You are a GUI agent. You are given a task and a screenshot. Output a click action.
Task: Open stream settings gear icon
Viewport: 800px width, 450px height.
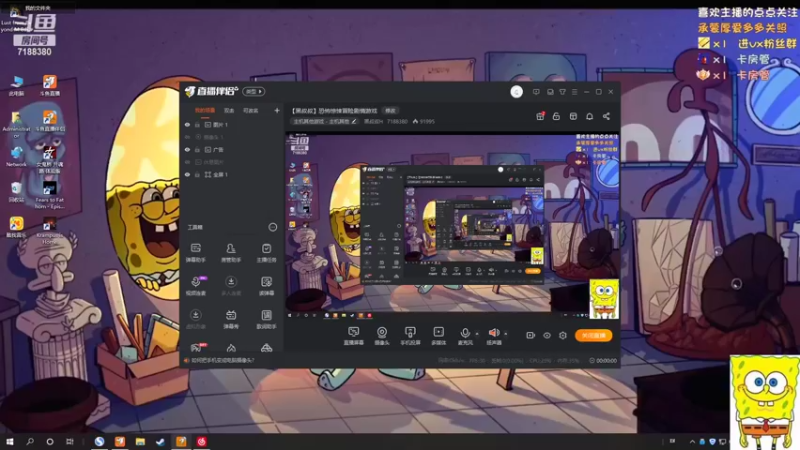tap(563, 335)
